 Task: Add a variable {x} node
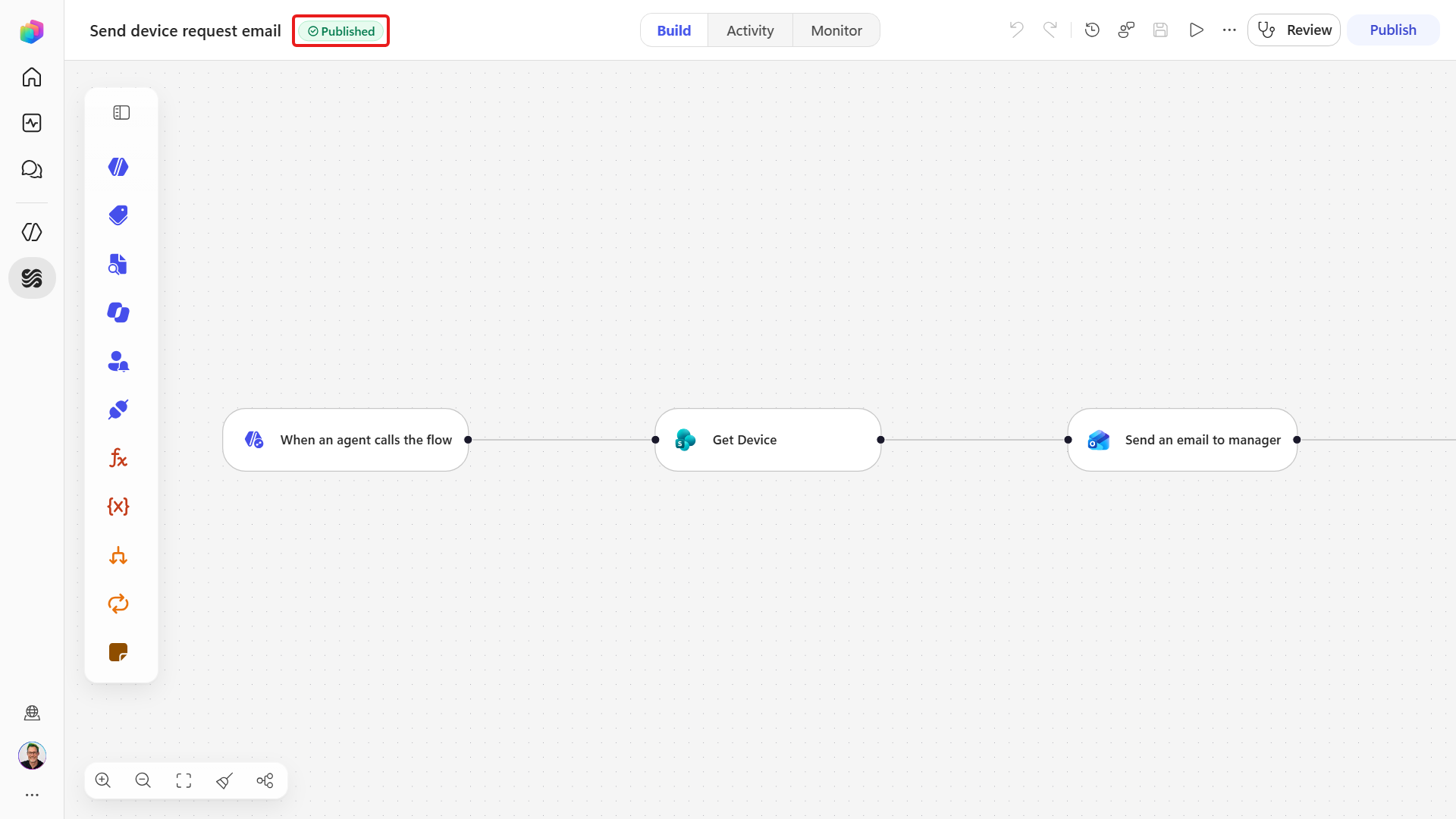point(118,507)
